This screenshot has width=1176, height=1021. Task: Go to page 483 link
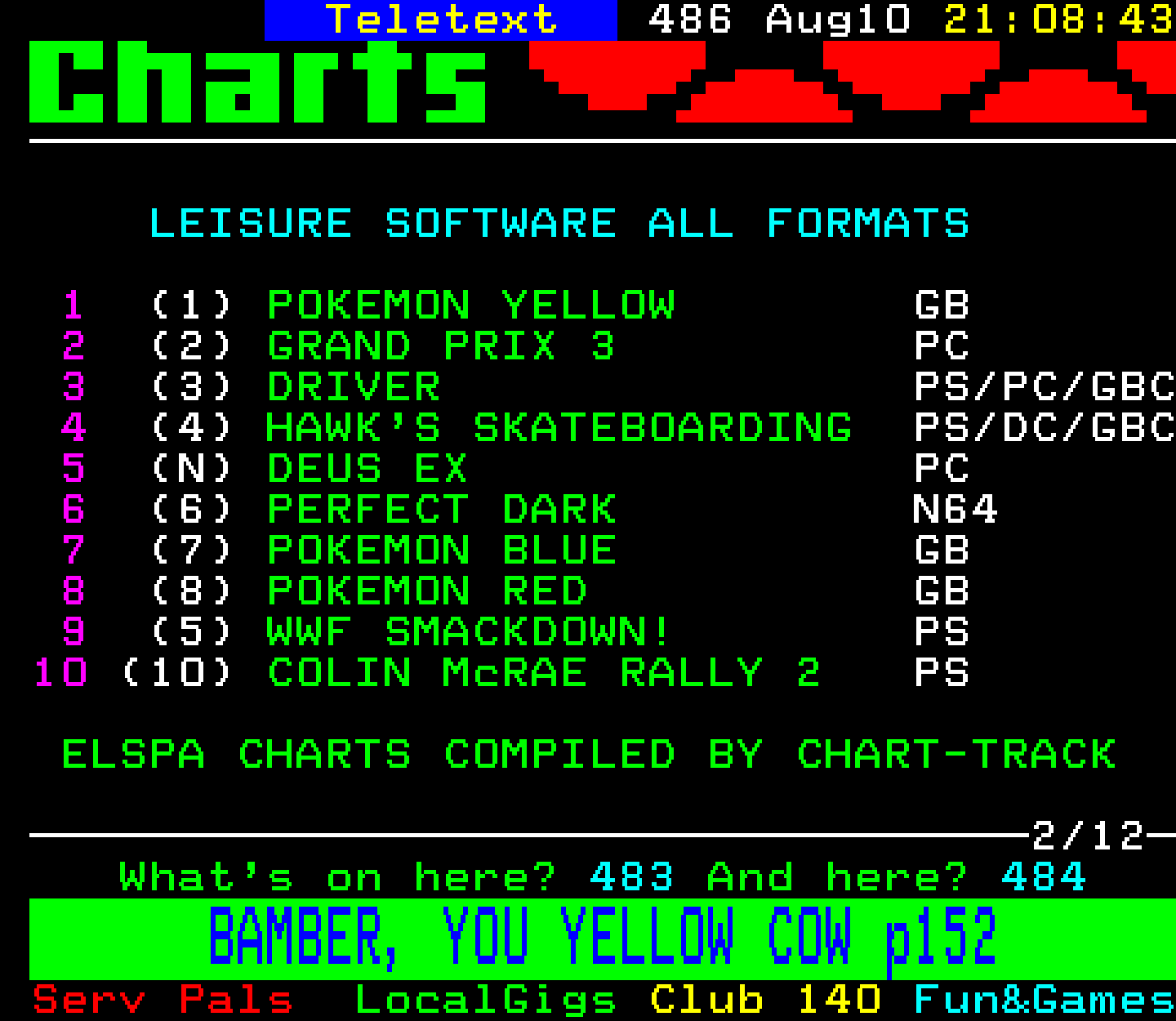point(631,877)
